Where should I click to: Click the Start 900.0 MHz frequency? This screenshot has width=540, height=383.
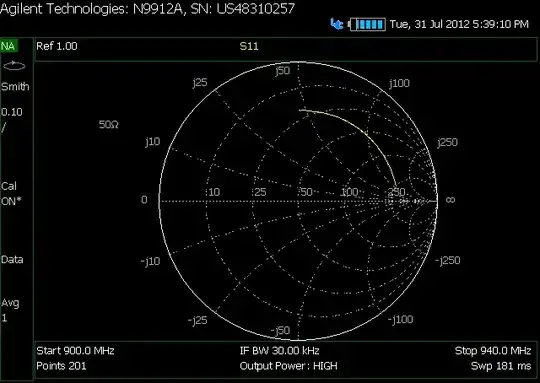pos(75,351)
